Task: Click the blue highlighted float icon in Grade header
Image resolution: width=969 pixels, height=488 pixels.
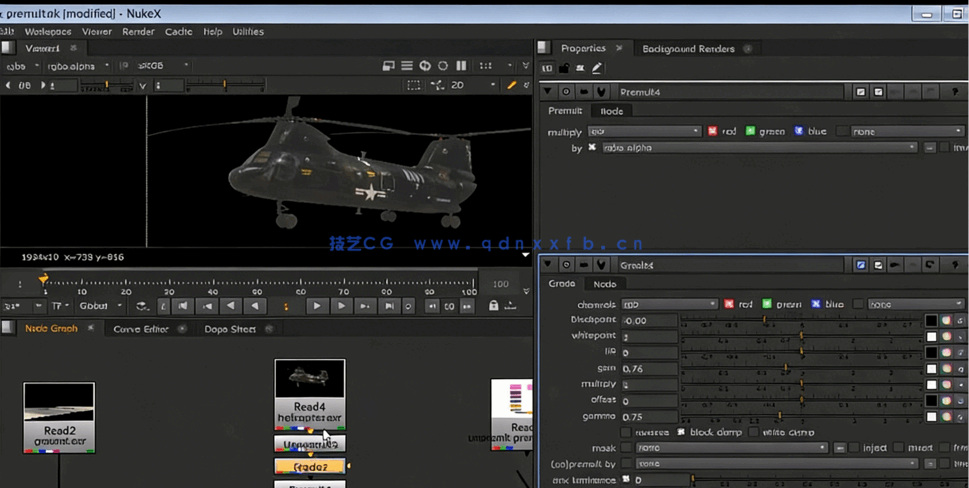Action: click(x=861, y=265)
